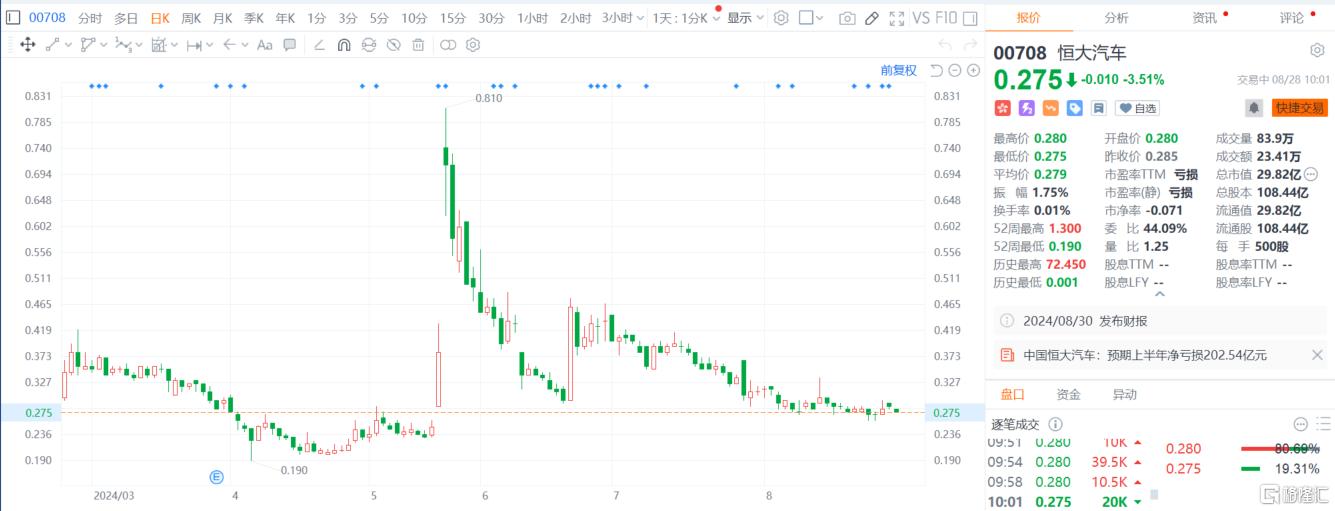Click the red Hong Kong market badge
Screen dimensions: 1335x511
coord(1002,108)
